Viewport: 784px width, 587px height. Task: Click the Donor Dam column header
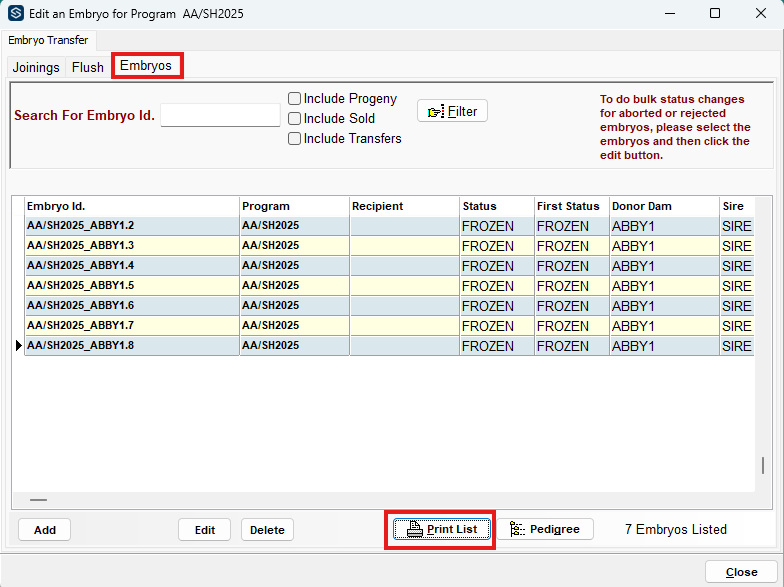click(x=664, y=206)
